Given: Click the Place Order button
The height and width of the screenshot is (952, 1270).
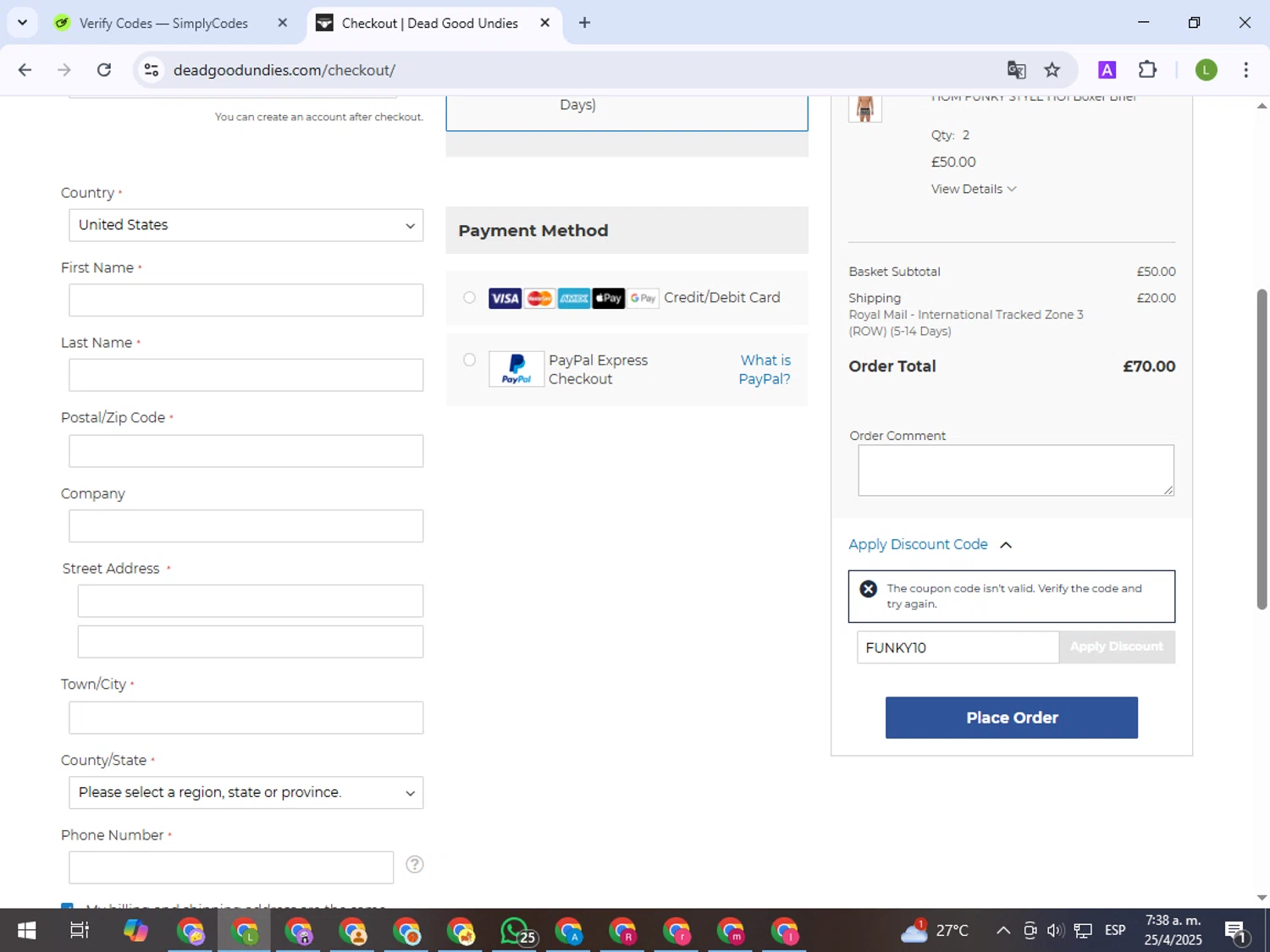Looking at the screenshot, I should (x=1012, y=718).
